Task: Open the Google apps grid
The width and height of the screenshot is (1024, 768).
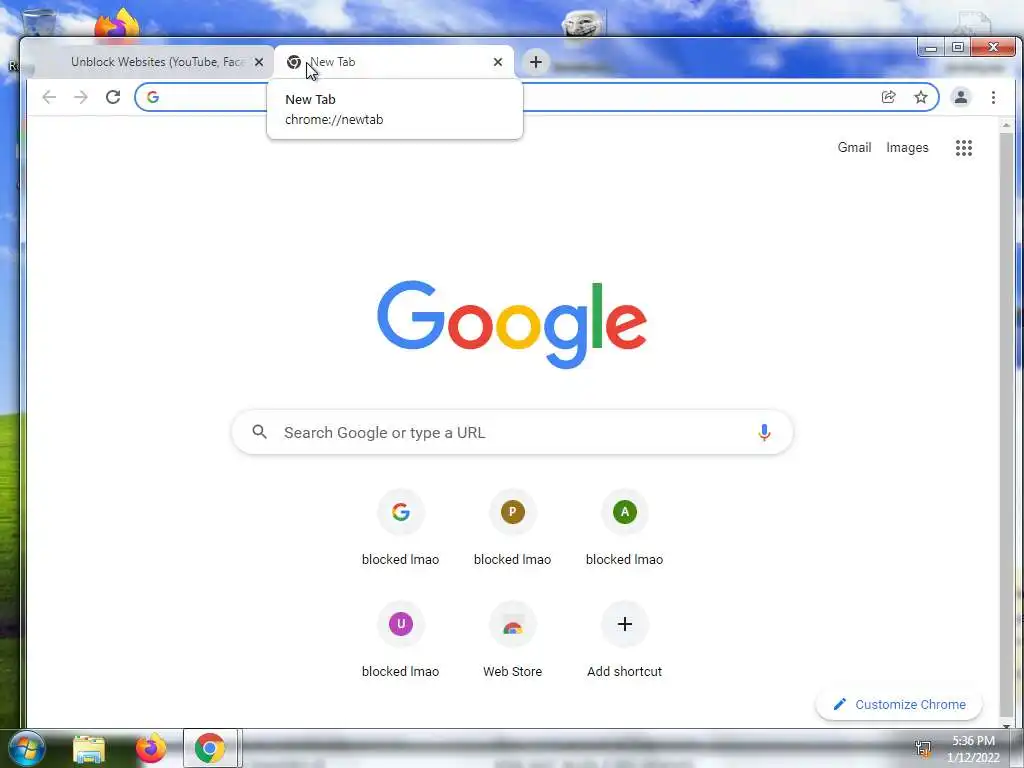Action: [964, 148]
